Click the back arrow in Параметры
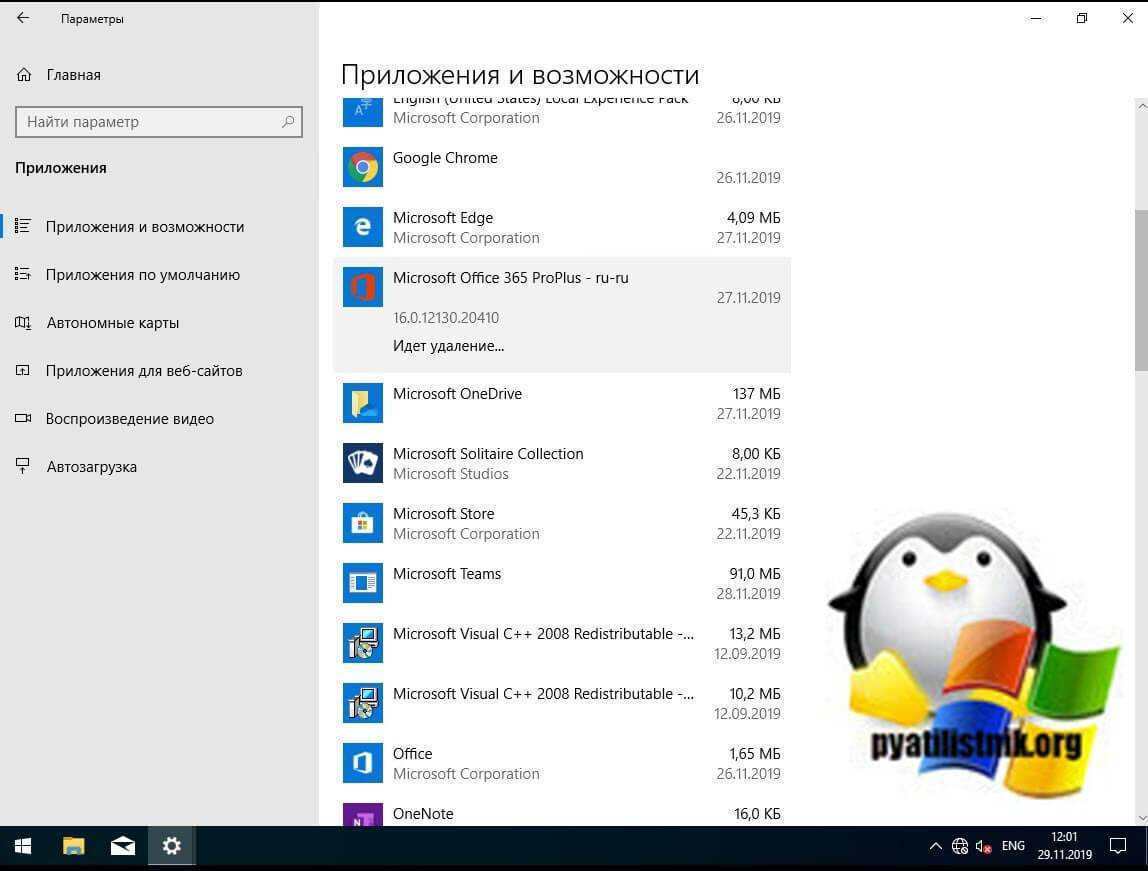The width and height of the screenshot is (1148, 871). [x=23, y=18]
